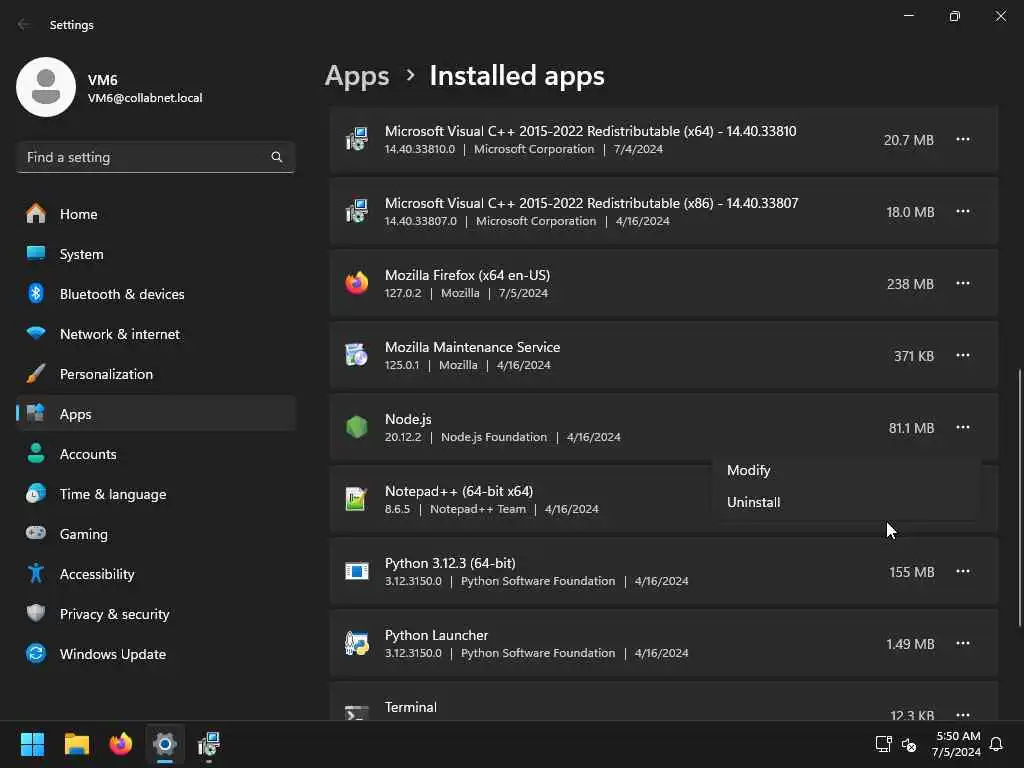Image resolution: width=1024 pixels, height=768 pixels.
Task: Go back with the Settings back arrow
Action: coord(24,25)
